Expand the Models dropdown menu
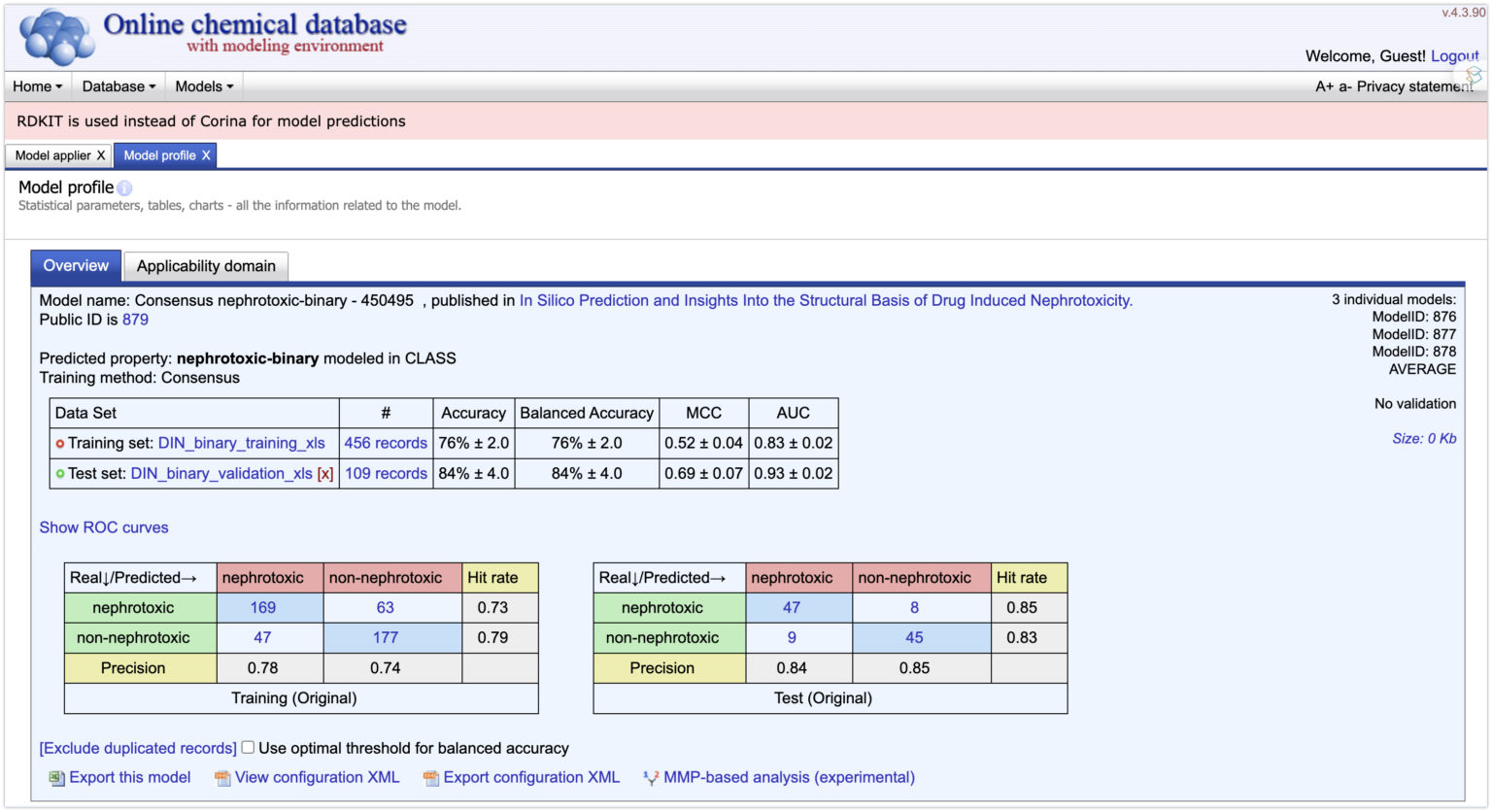The image size is (1492, 812). pyautogui.click(x=203, y=86)
